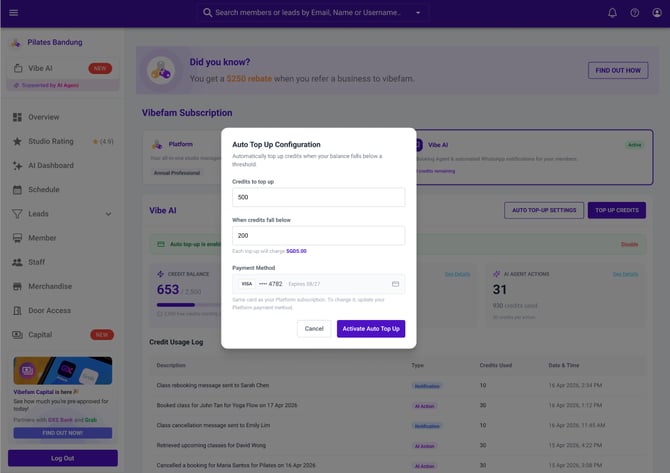Image resolution: width=670 pixels, height=473 pixels.
Task: Click FIND OUT NOW on Capital promo
Action: pos(63,433)
